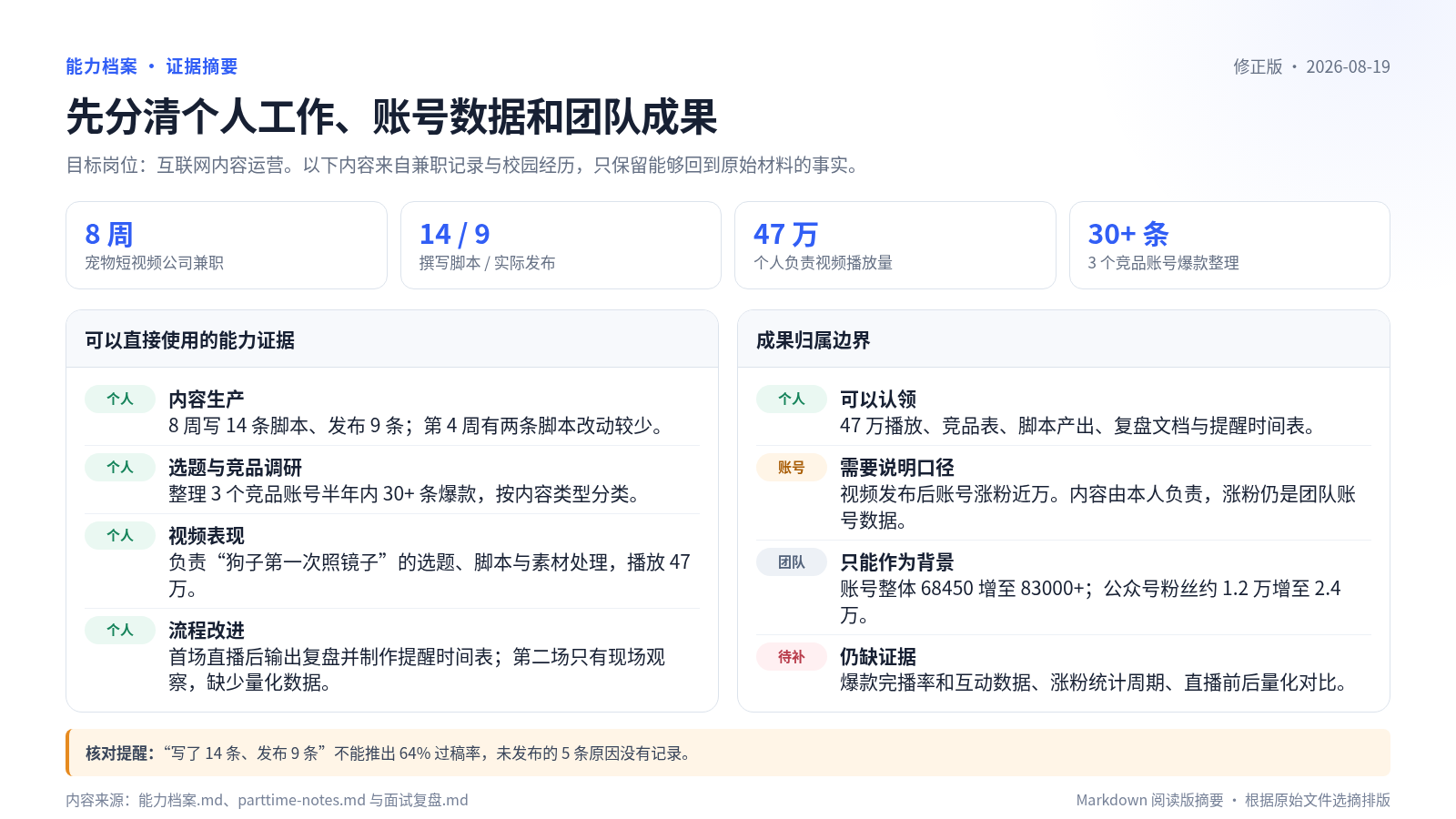Image resolution: width=1456 pixels, height=819 pixels.
Task: Click the 成果归属边界 panel header
Action: [x=1064, y=339]
